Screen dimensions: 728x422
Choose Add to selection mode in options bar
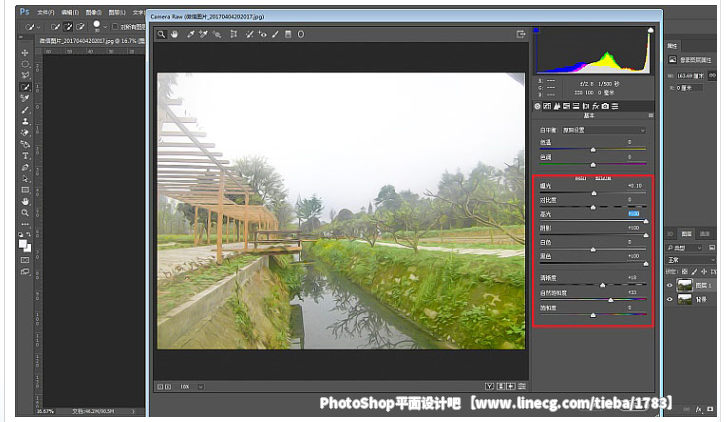coord(68,27)
